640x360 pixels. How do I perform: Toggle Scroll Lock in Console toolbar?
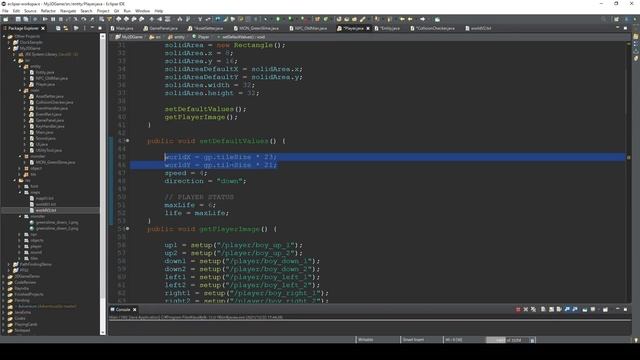click(551, 309)
